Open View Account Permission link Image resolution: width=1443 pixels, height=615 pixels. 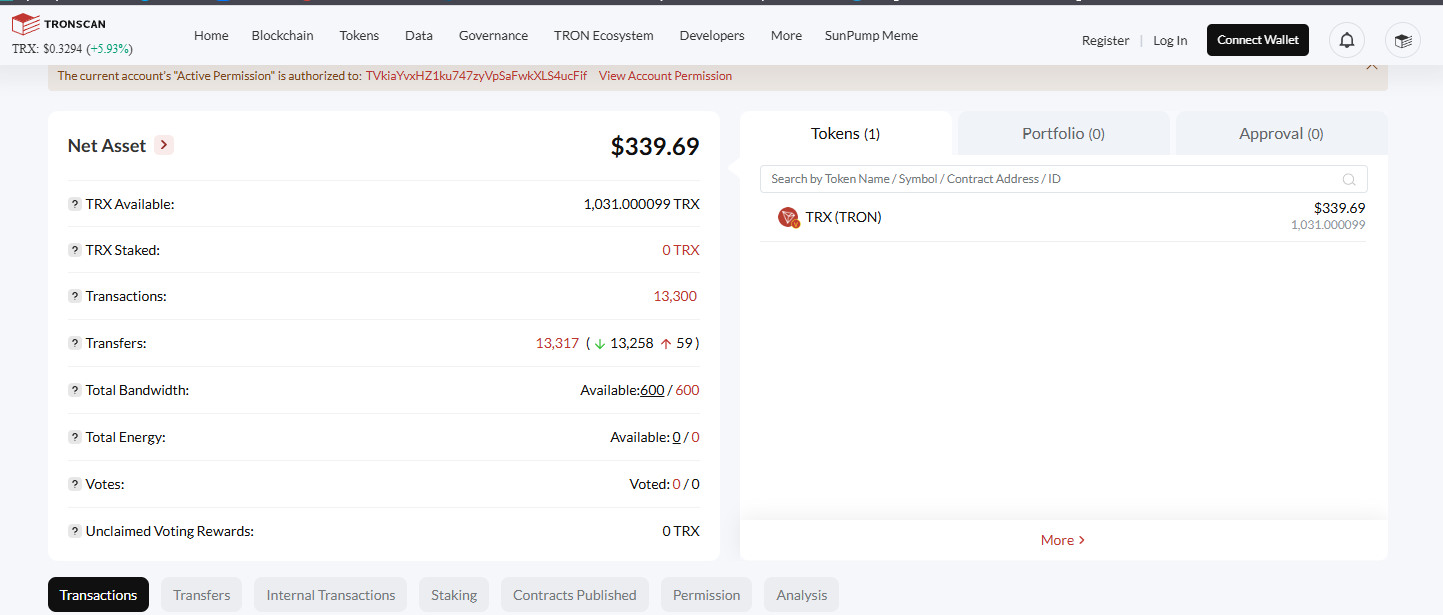point(665,76)
